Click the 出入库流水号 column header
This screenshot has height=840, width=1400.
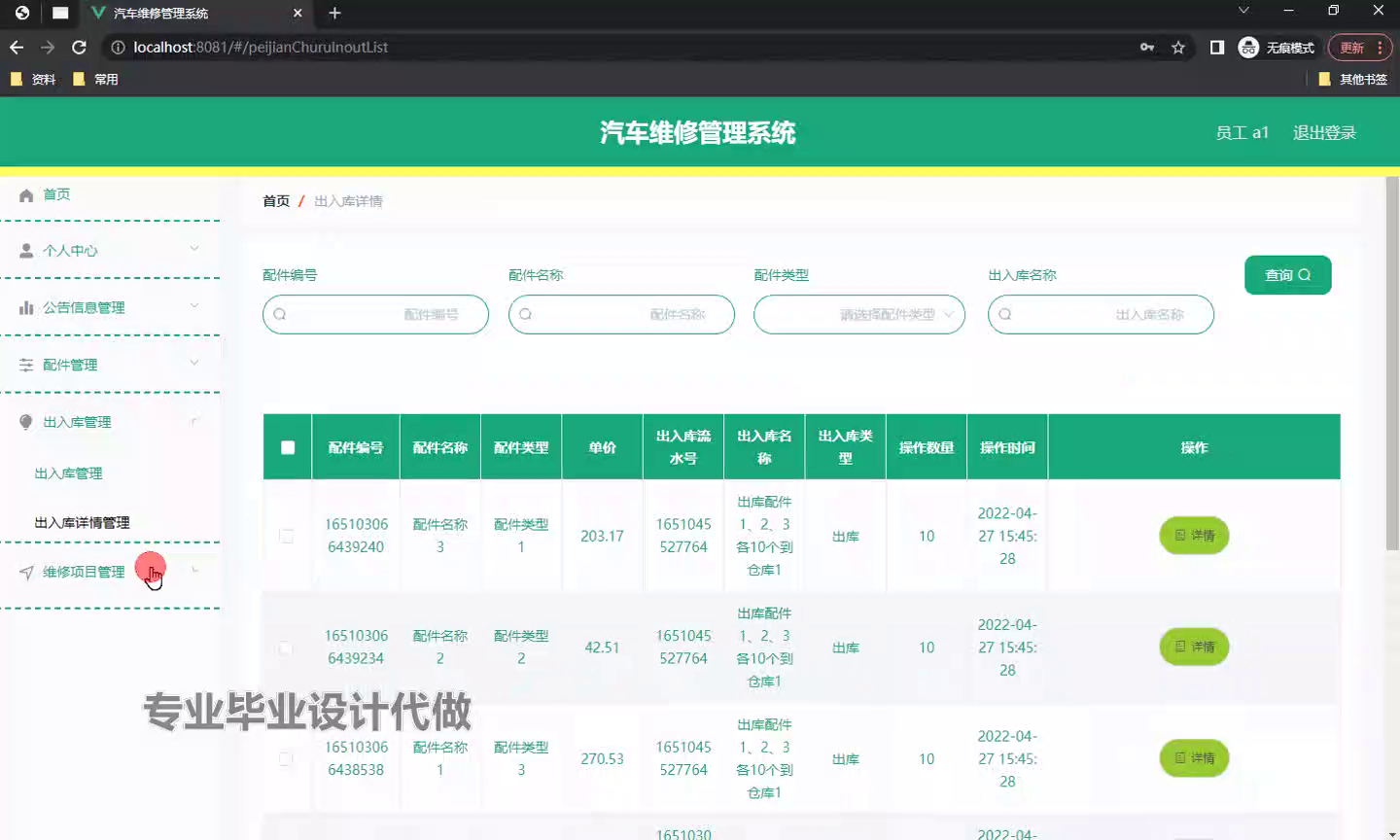pyautogui.click(x=683, y=447)
